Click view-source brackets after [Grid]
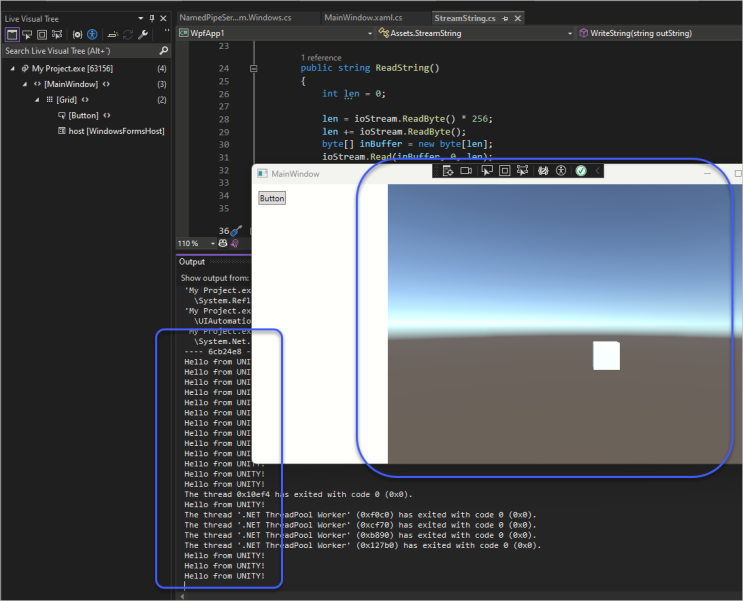 click(85, 100)
